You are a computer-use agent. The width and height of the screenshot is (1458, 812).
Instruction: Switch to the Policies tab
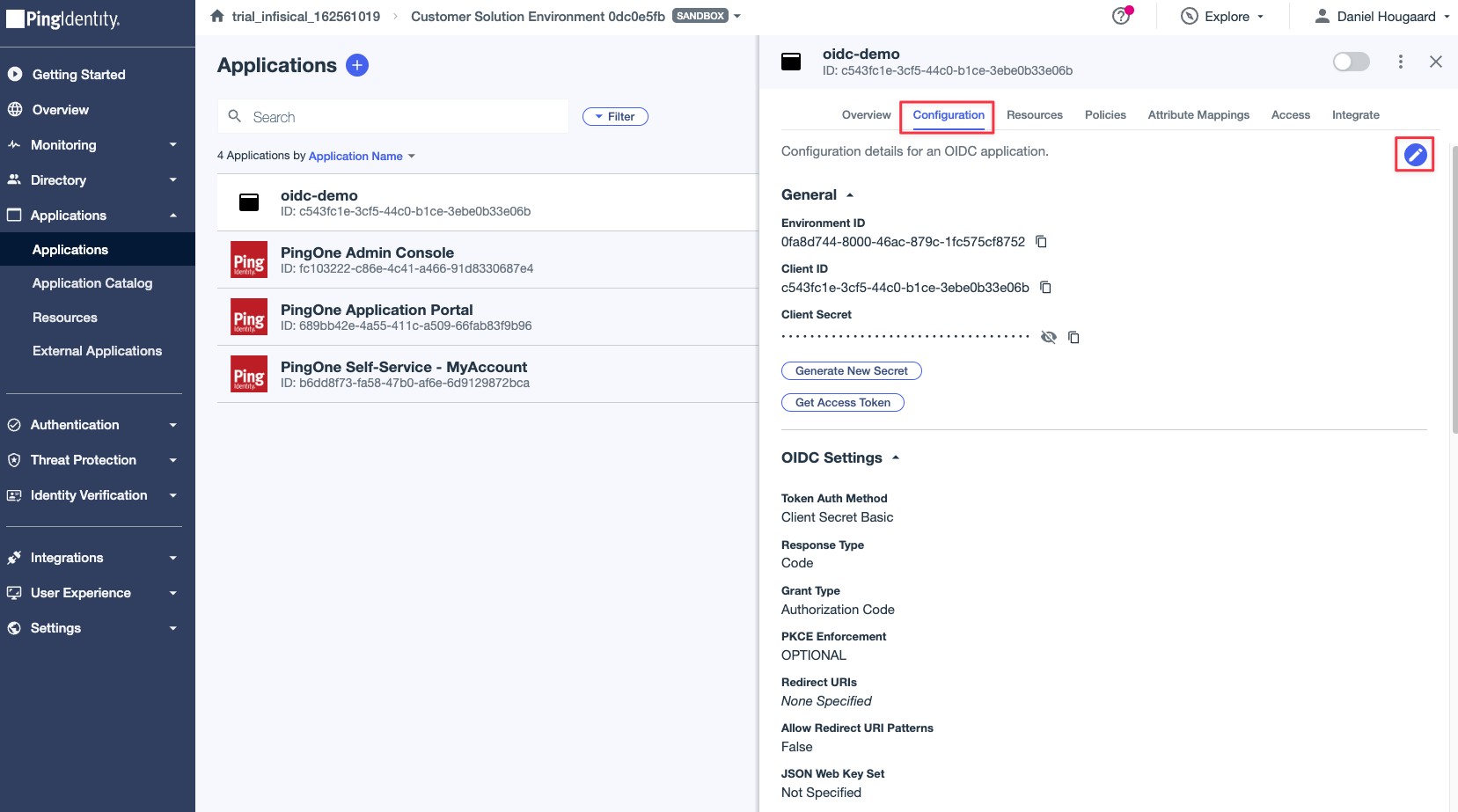(1105, 115)
